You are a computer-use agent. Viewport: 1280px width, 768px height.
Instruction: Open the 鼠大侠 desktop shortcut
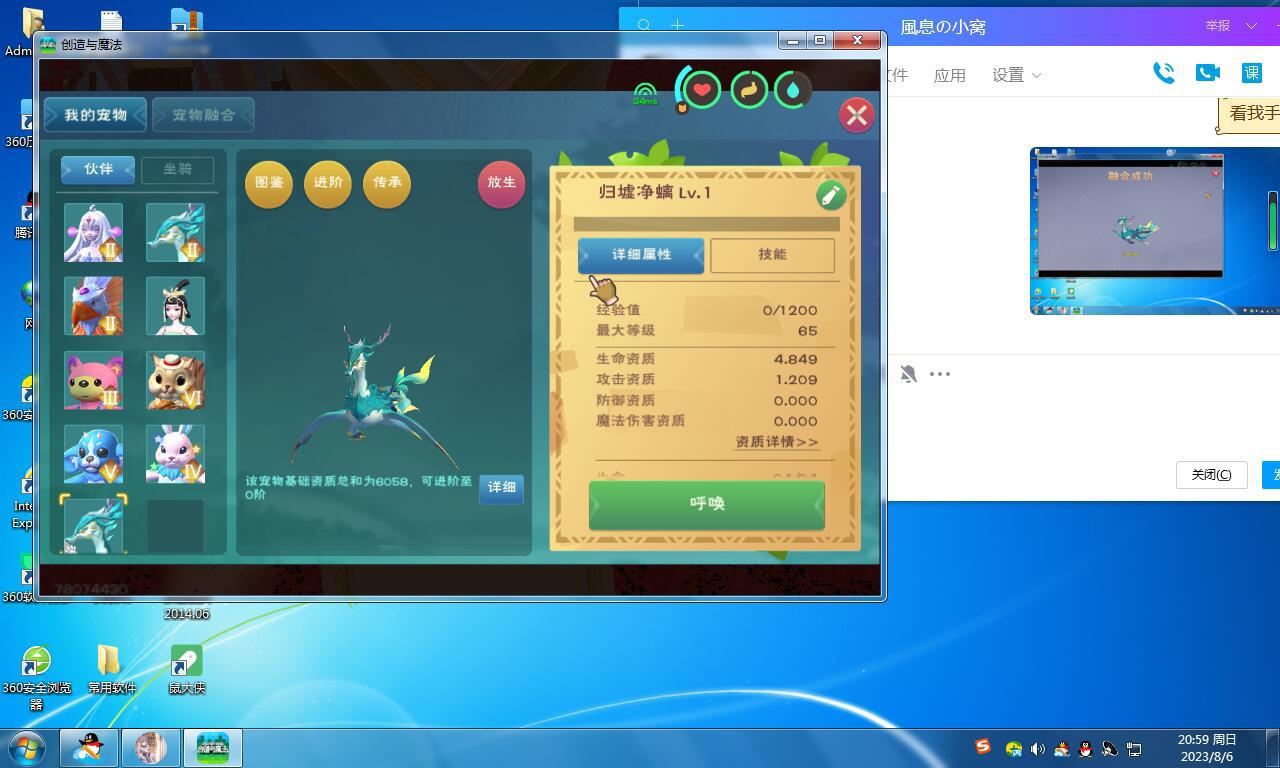coord(187,670)
